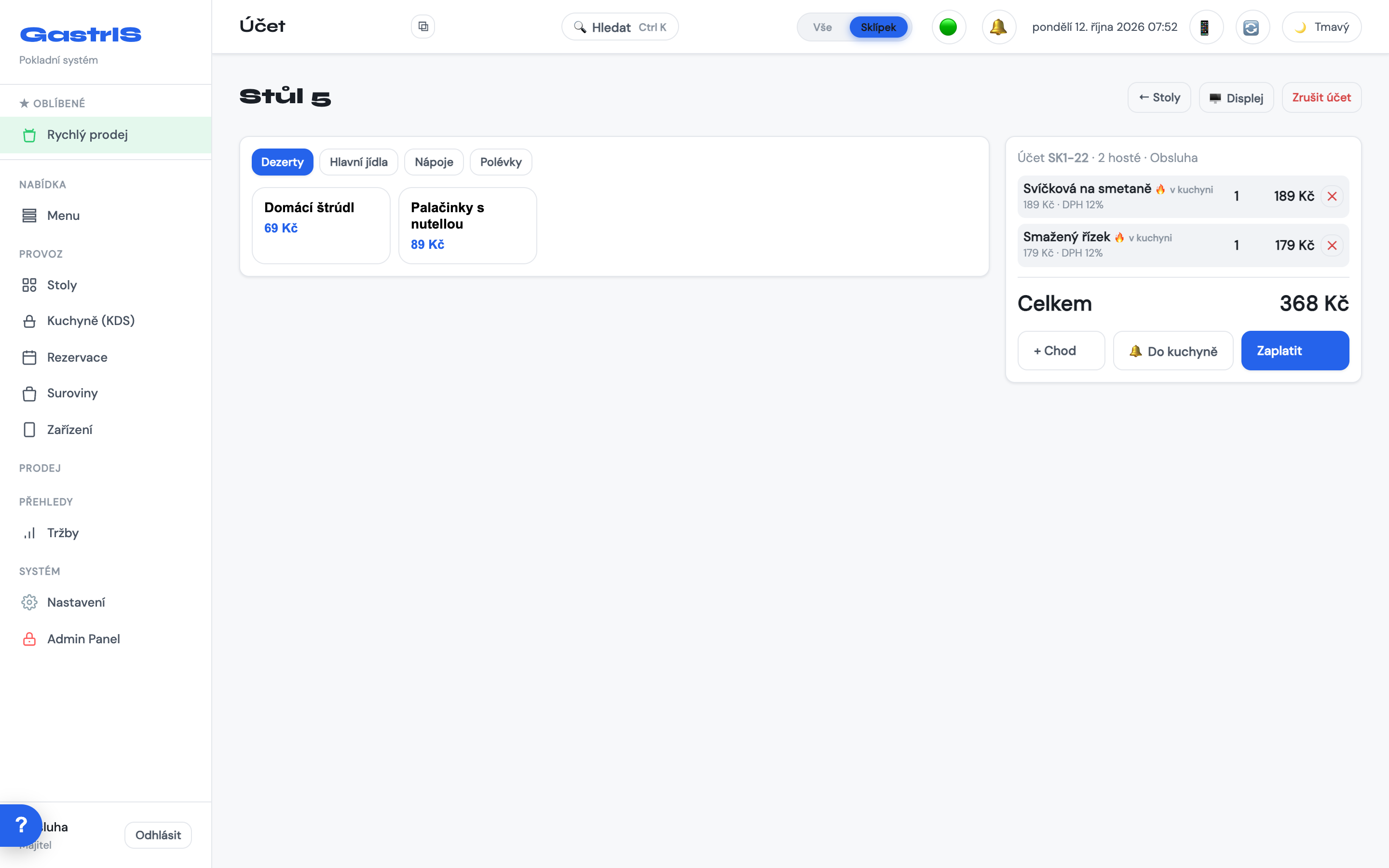The height and width of the screenshot is (868, 1389).
Task: Add Palačinky s nutellou to bill
Action: pyautogui.click(x=468, y=226)
